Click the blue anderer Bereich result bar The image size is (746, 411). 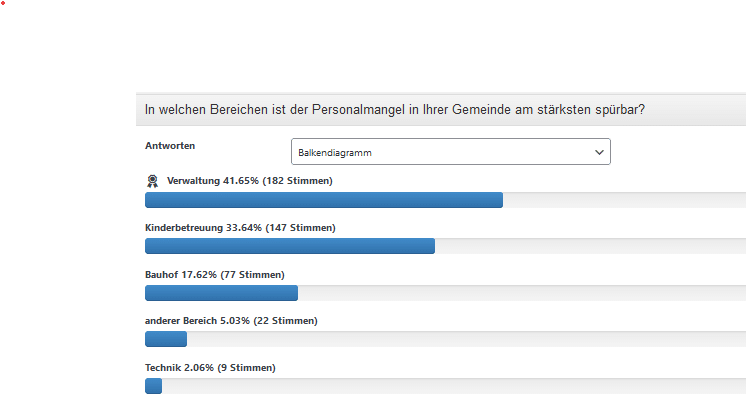pos(166,339)
